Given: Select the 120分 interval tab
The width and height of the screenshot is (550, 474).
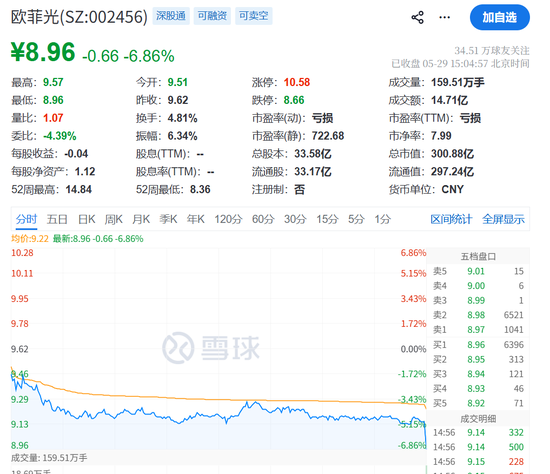Looking at the screenshot, I should [x=228, y=220].
